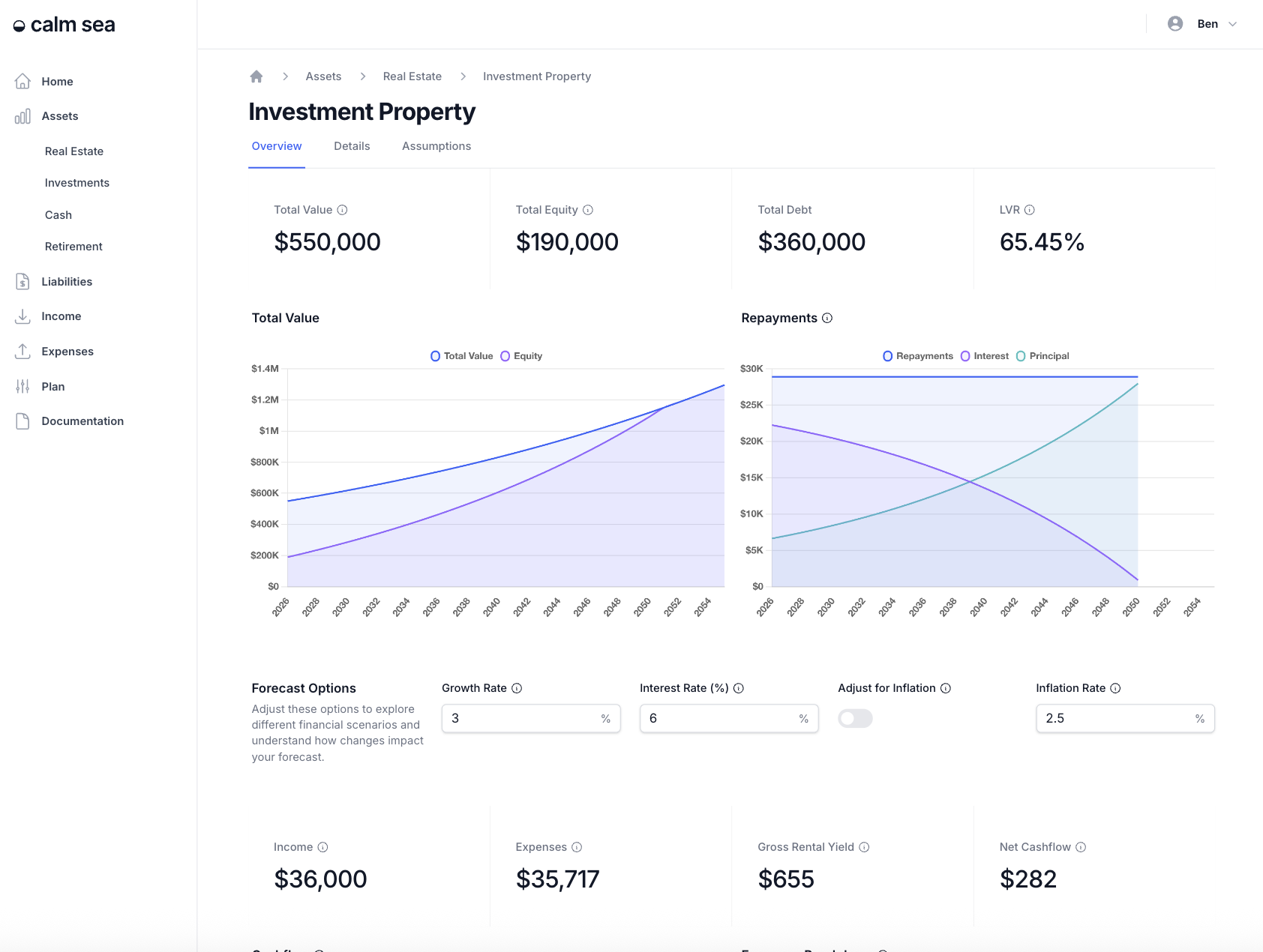This screenshot has width=1263, height=952.
Task: Hide the Principal series in the Repayments legend
Action: tap(1042, 356)
